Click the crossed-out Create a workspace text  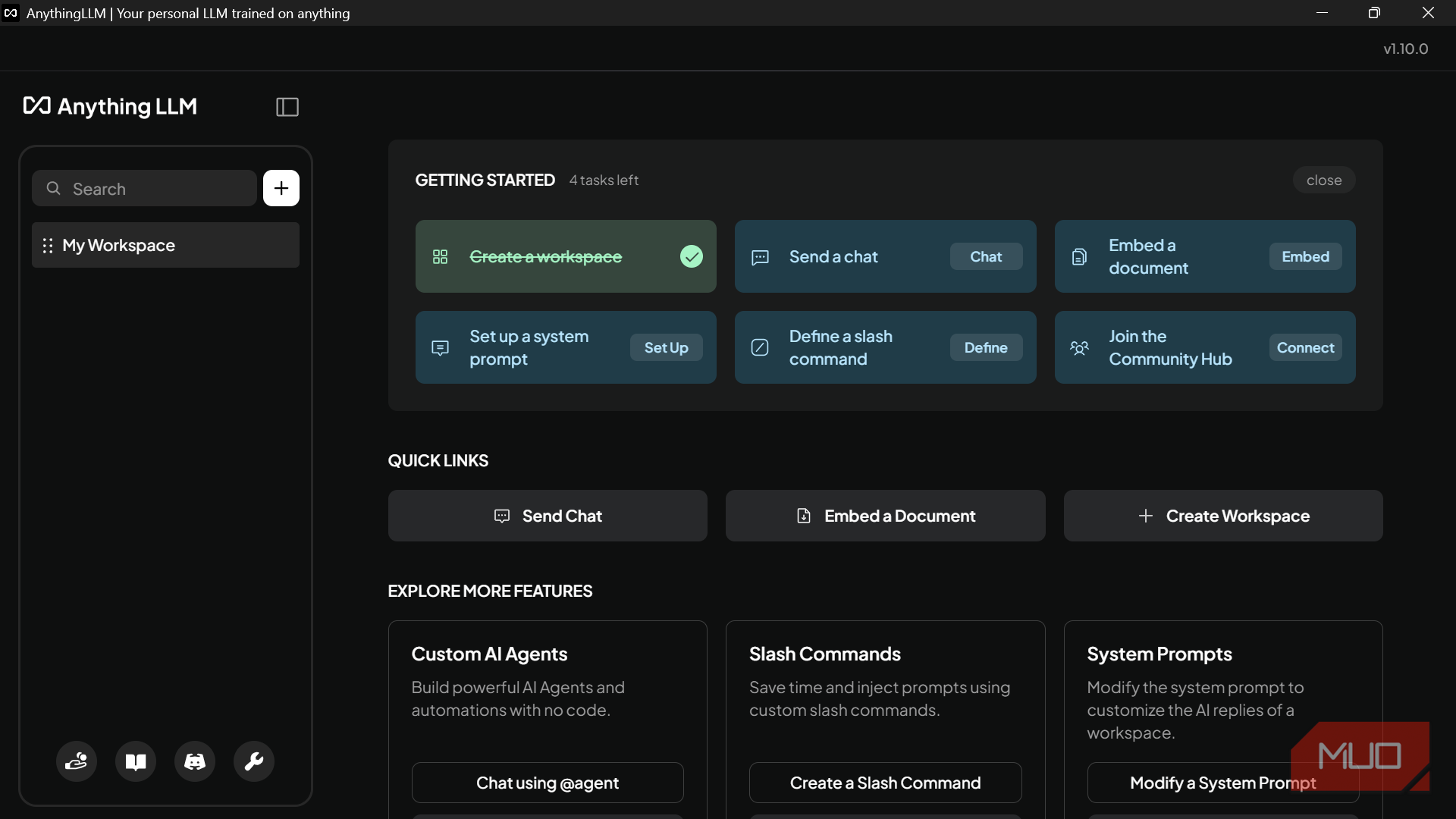coord(545,257)
